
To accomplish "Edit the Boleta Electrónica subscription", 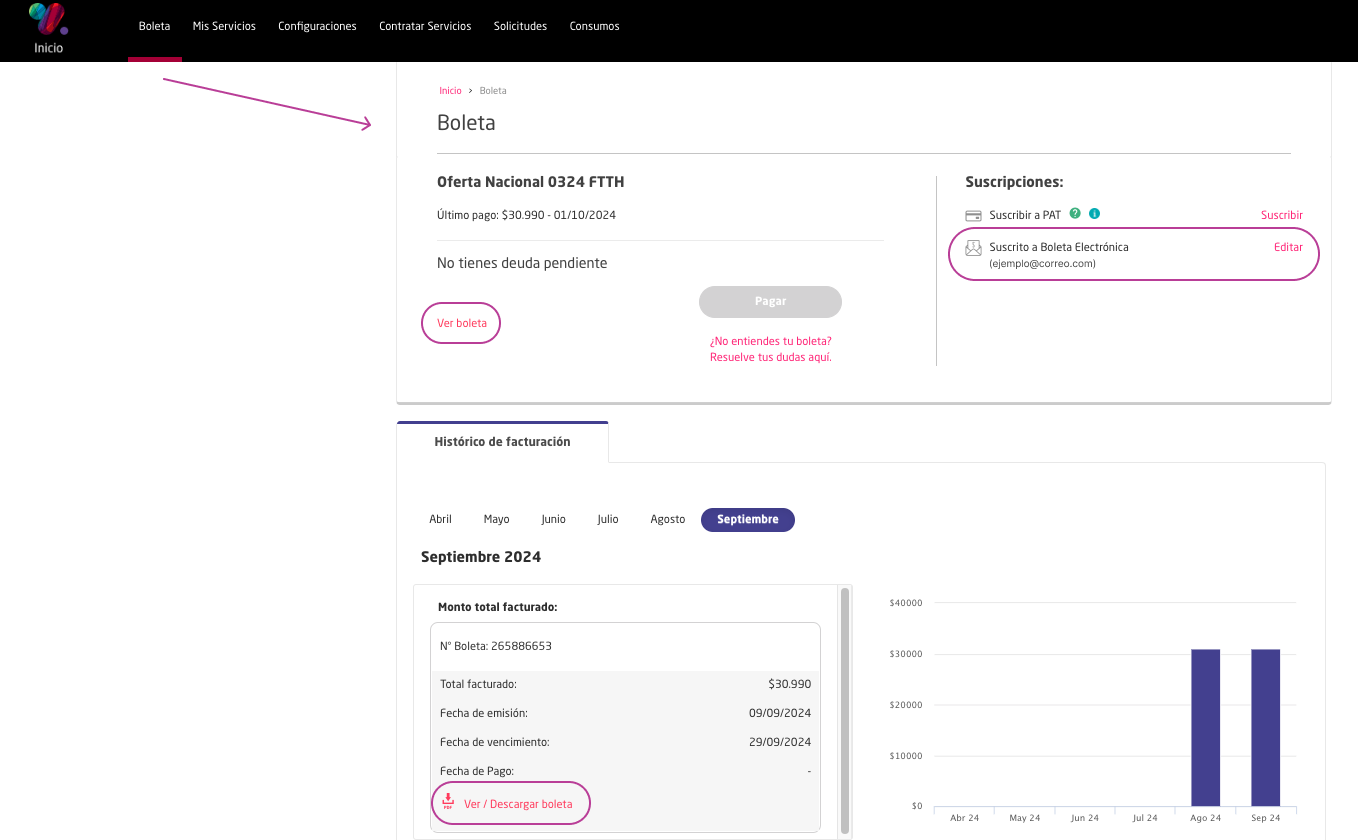I will [x=1288, y=247].
